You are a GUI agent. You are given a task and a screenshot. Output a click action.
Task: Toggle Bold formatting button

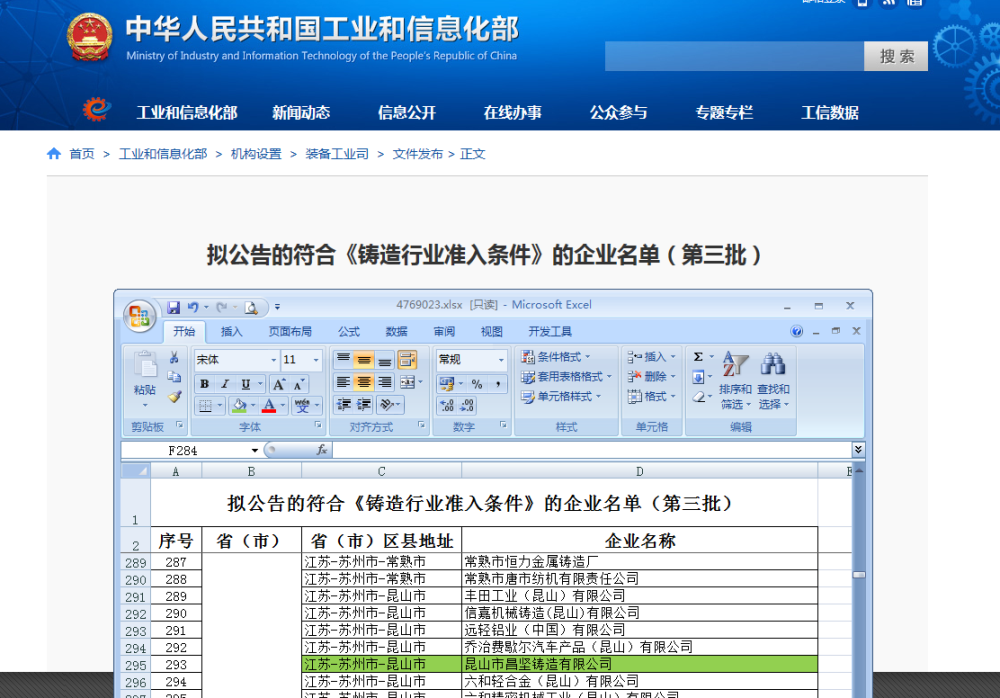[x=205, y=384]
